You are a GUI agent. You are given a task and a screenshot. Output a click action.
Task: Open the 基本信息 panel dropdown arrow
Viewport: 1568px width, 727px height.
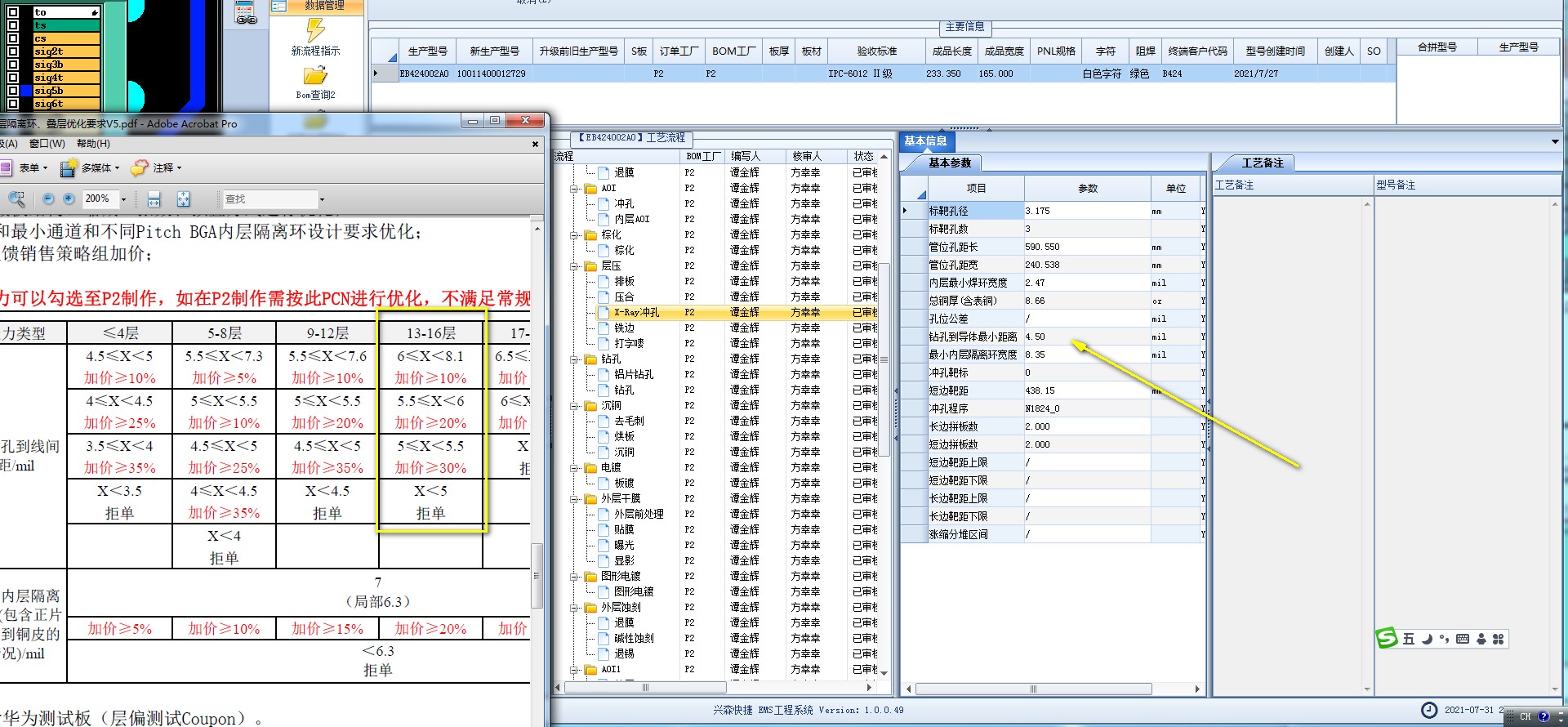point(1555,141)
